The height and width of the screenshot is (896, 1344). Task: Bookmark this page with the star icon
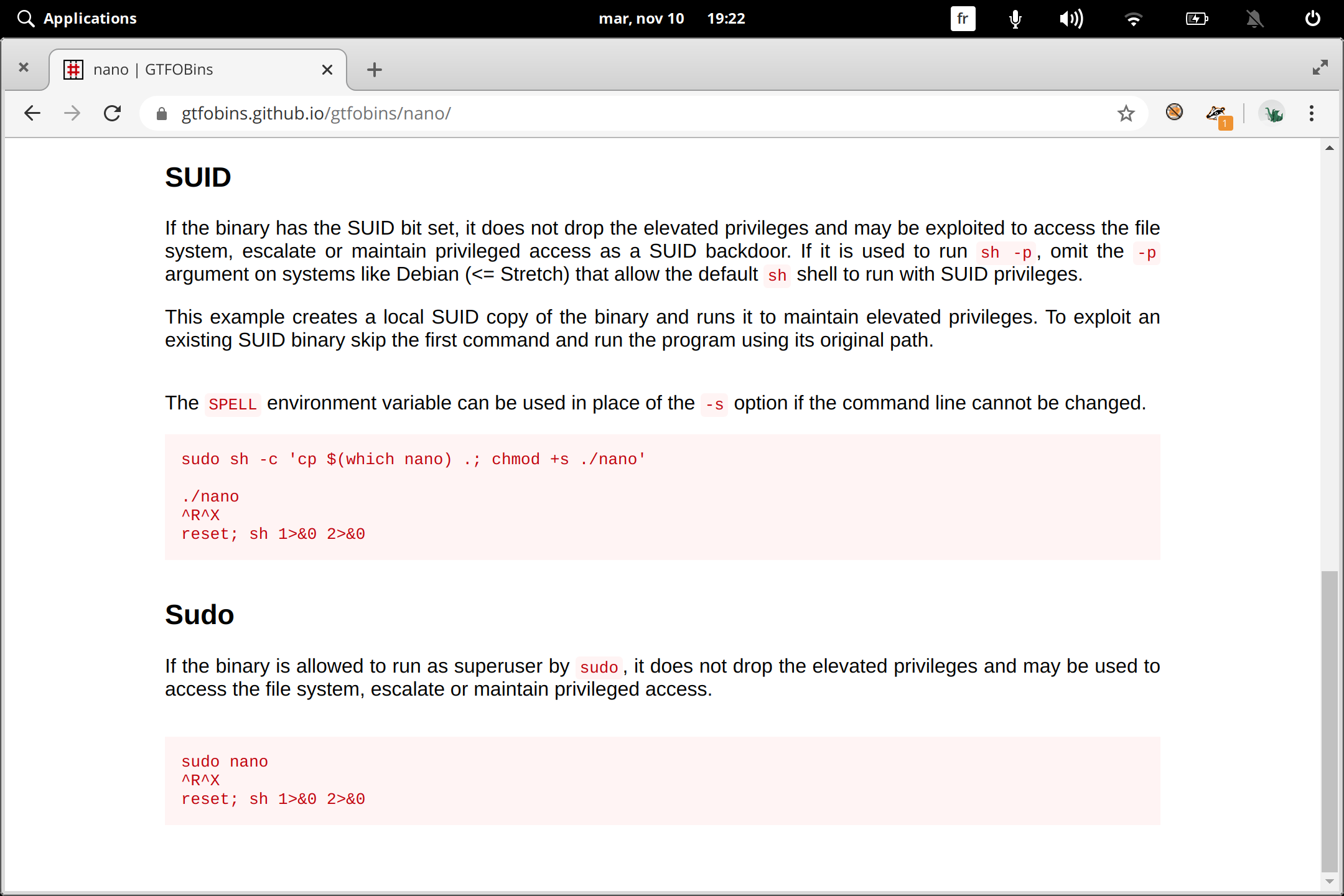pyautogui.click(x=1126, y=113)
